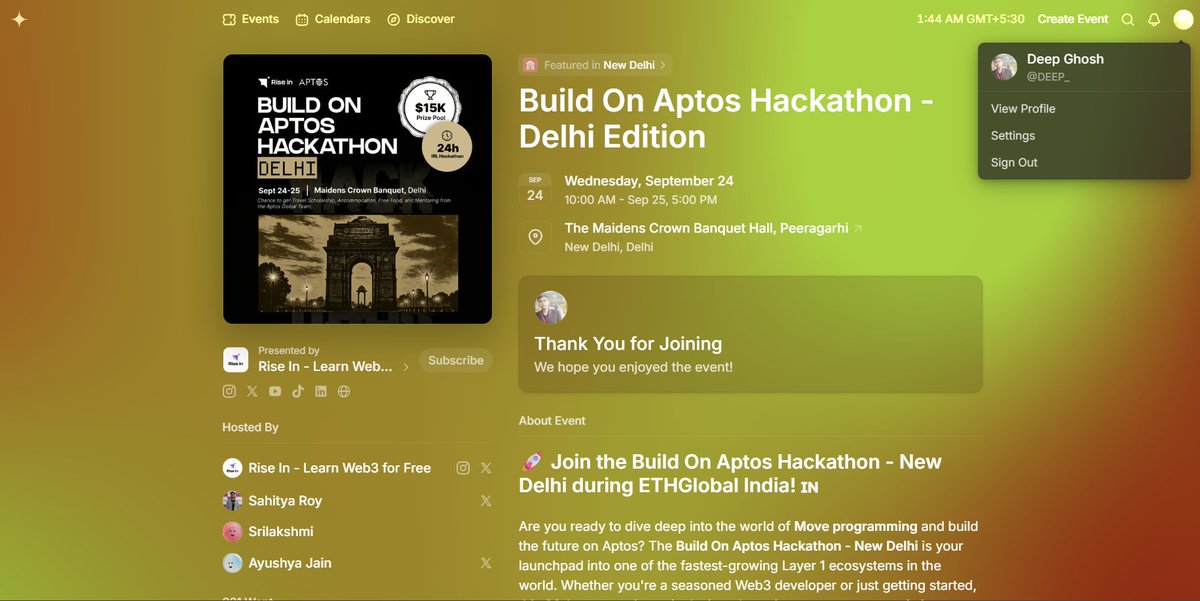1200x601 pixels.
Task: Click the TikTok icon
Action: (x=297, y=391)
